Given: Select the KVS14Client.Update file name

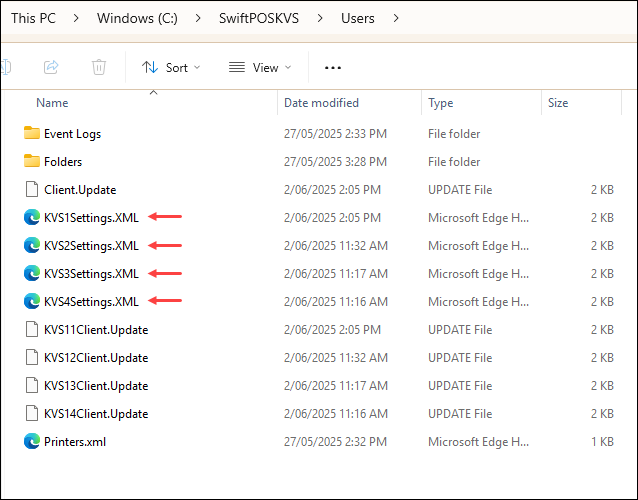Looking at the screenshot, I should [96, 414].
